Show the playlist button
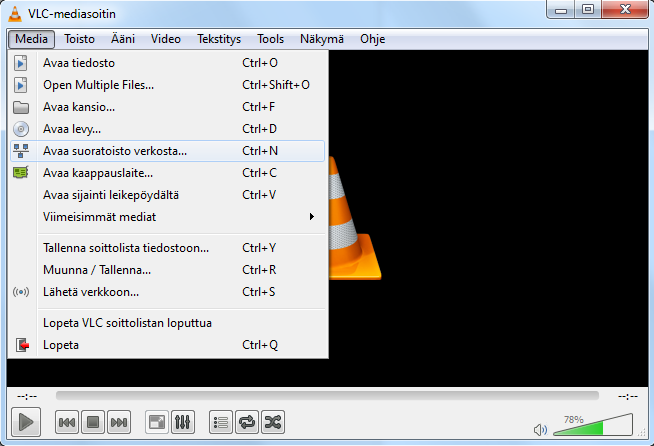 [x=221, y=422]
